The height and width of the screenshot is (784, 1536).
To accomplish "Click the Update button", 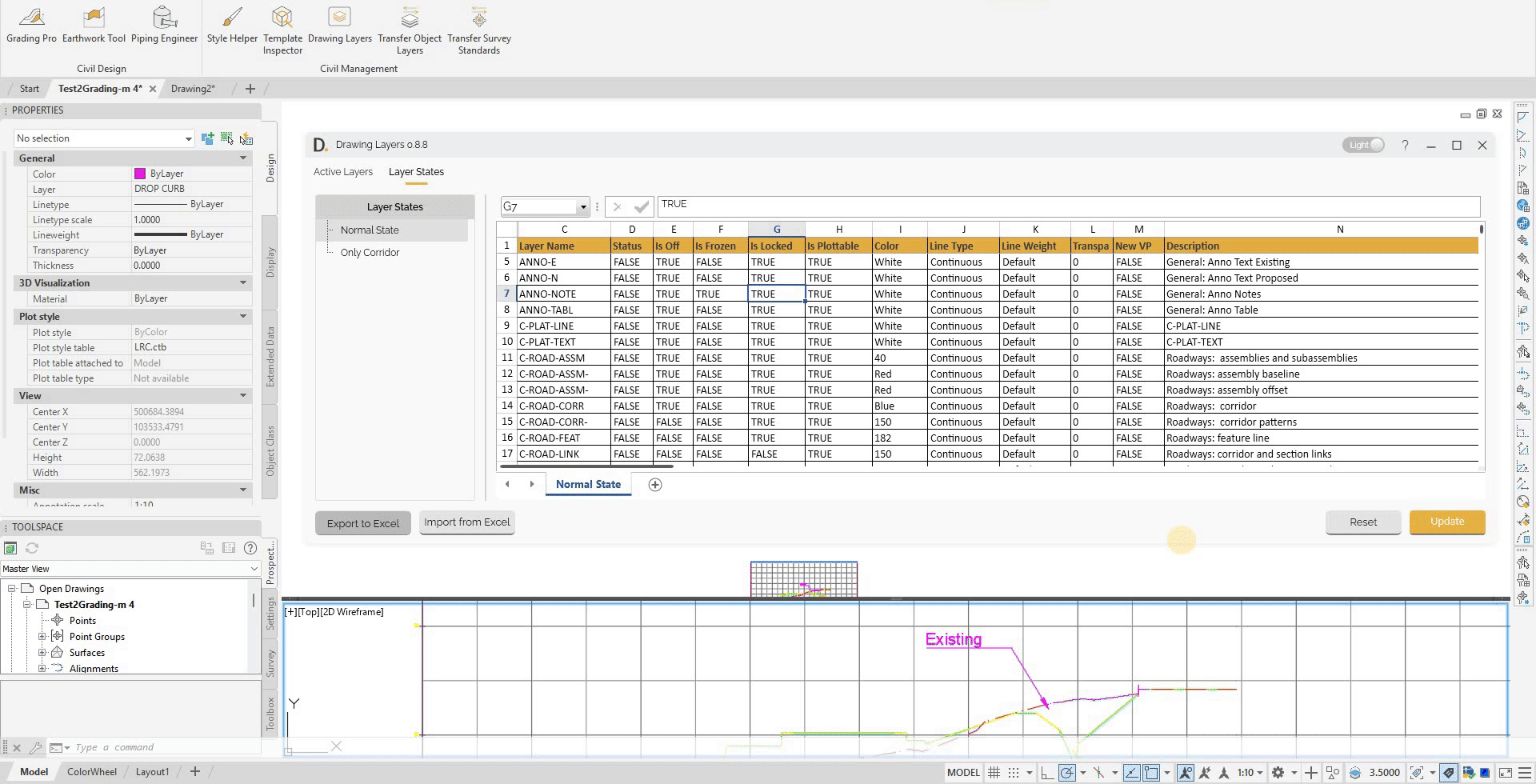I will pos(1446,522).
